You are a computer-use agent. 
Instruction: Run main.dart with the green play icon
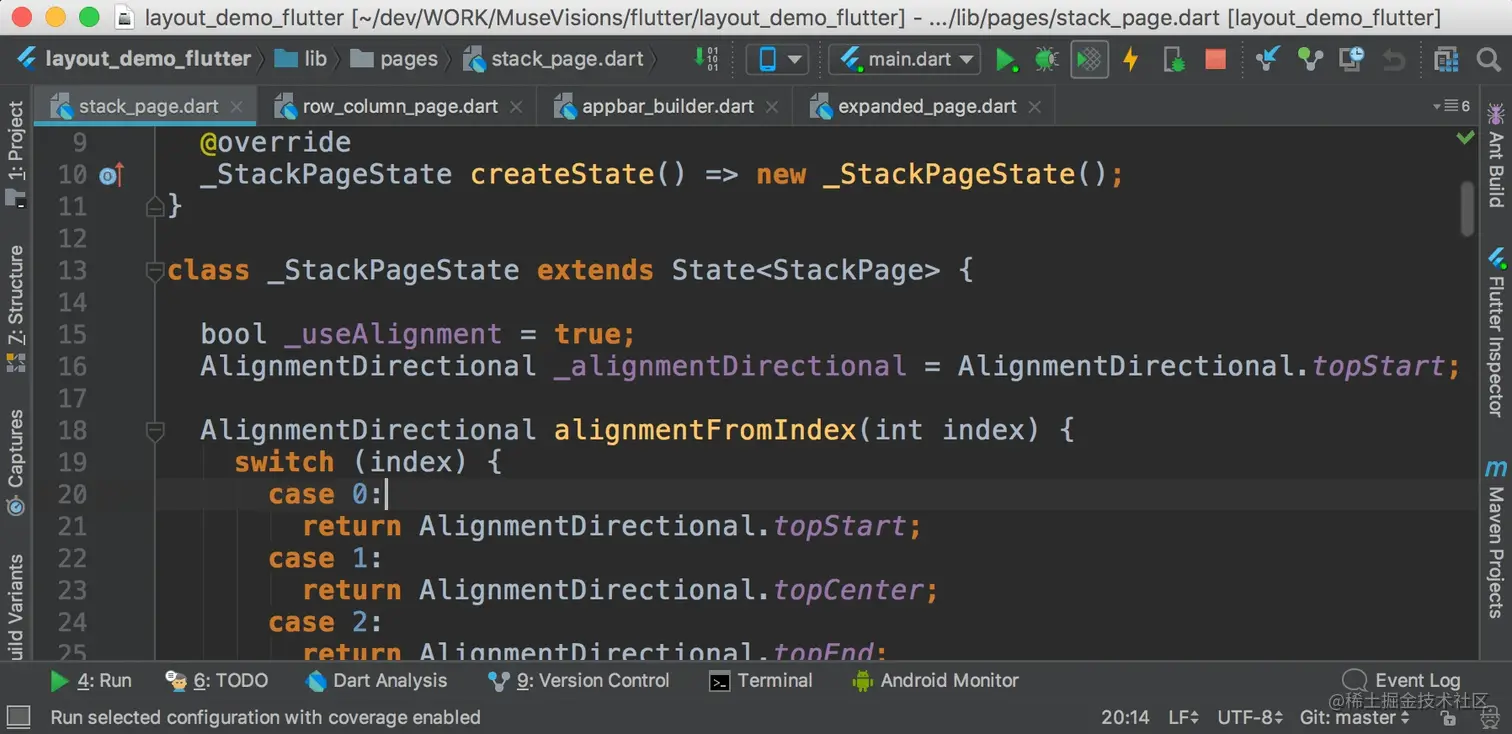click(1005, 60)
